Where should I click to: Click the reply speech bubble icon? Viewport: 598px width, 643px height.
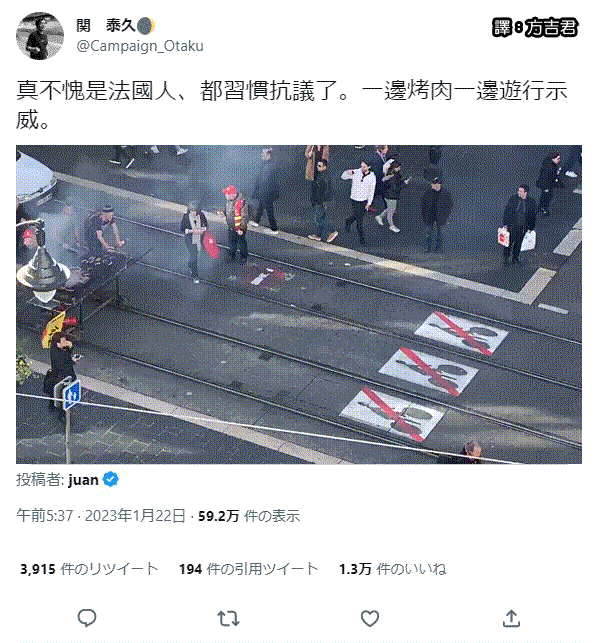[87, 618]
